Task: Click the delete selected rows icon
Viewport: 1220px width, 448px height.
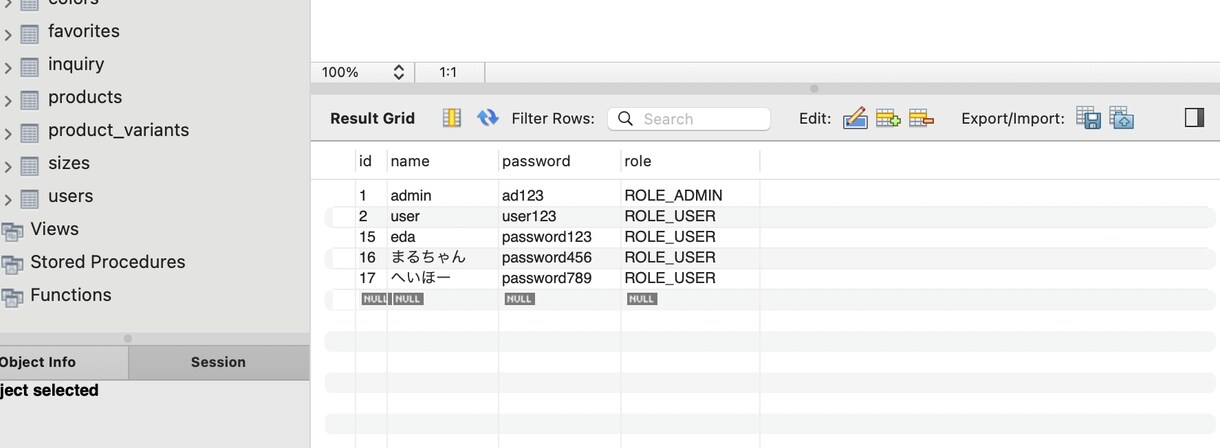Action: coord(921,118)
